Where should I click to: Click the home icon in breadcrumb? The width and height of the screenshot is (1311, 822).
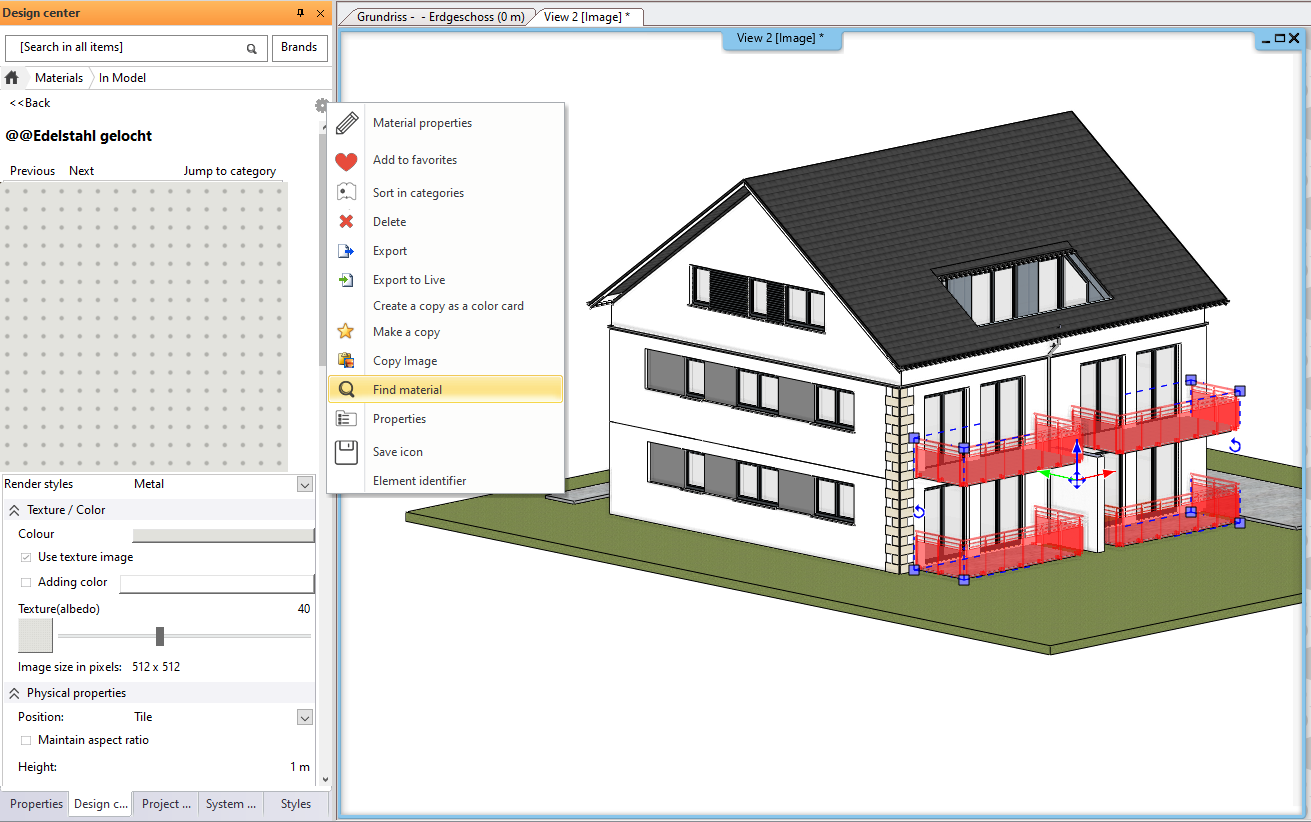point(12,78)
